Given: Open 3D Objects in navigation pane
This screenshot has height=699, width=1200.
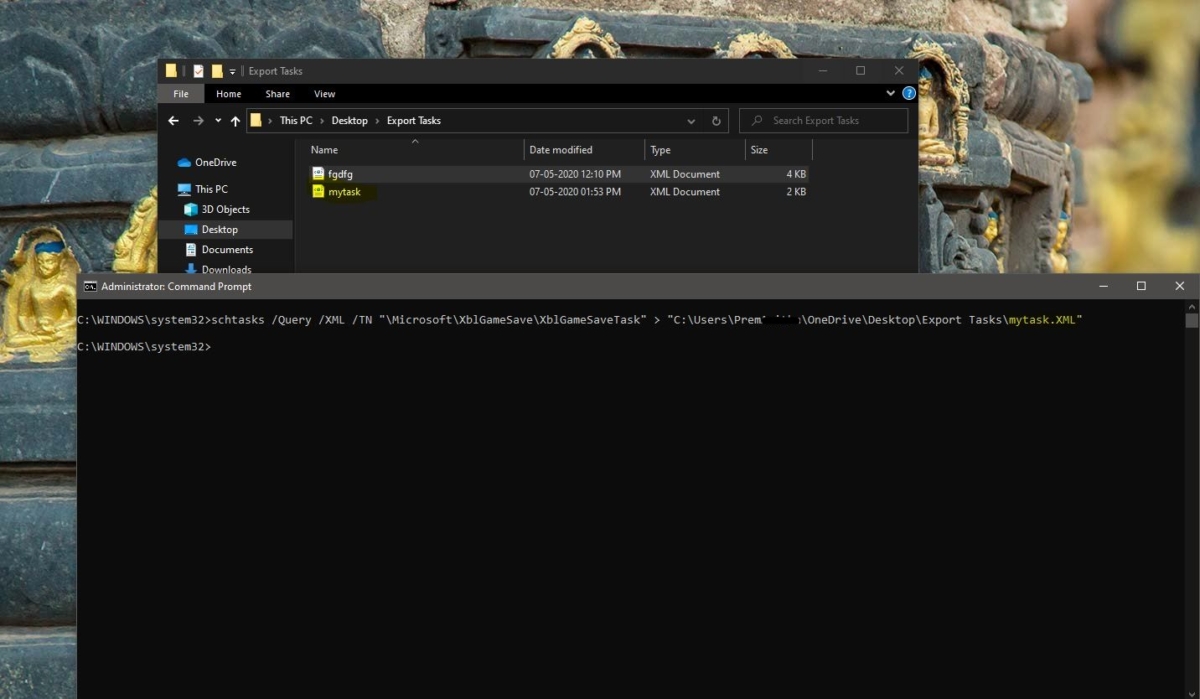Looking at the screenshot, I should (225, 209).
